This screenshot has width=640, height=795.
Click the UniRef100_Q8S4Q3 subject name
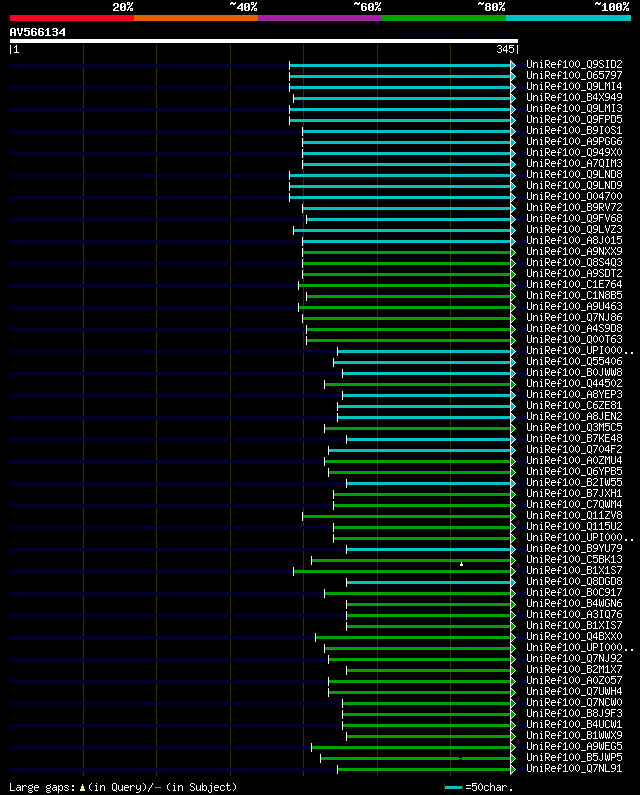tap(574, 263)
